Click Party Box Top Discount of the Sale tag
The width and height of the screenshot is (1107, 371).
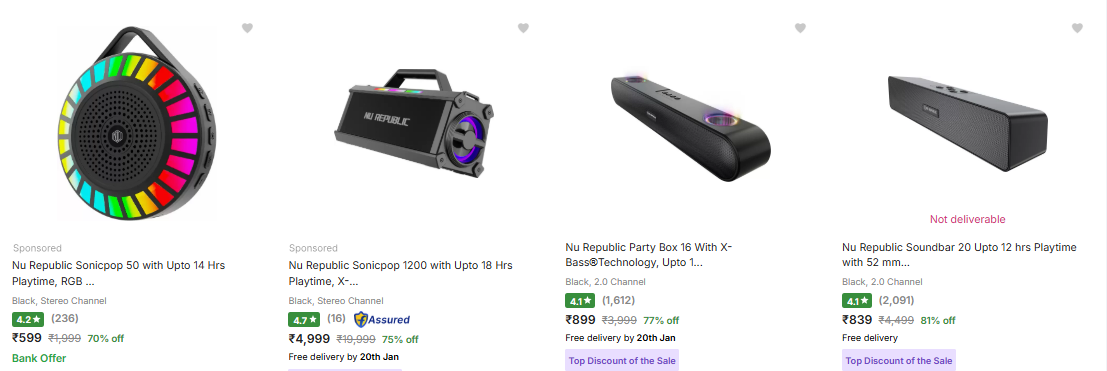tap(622, 360)
